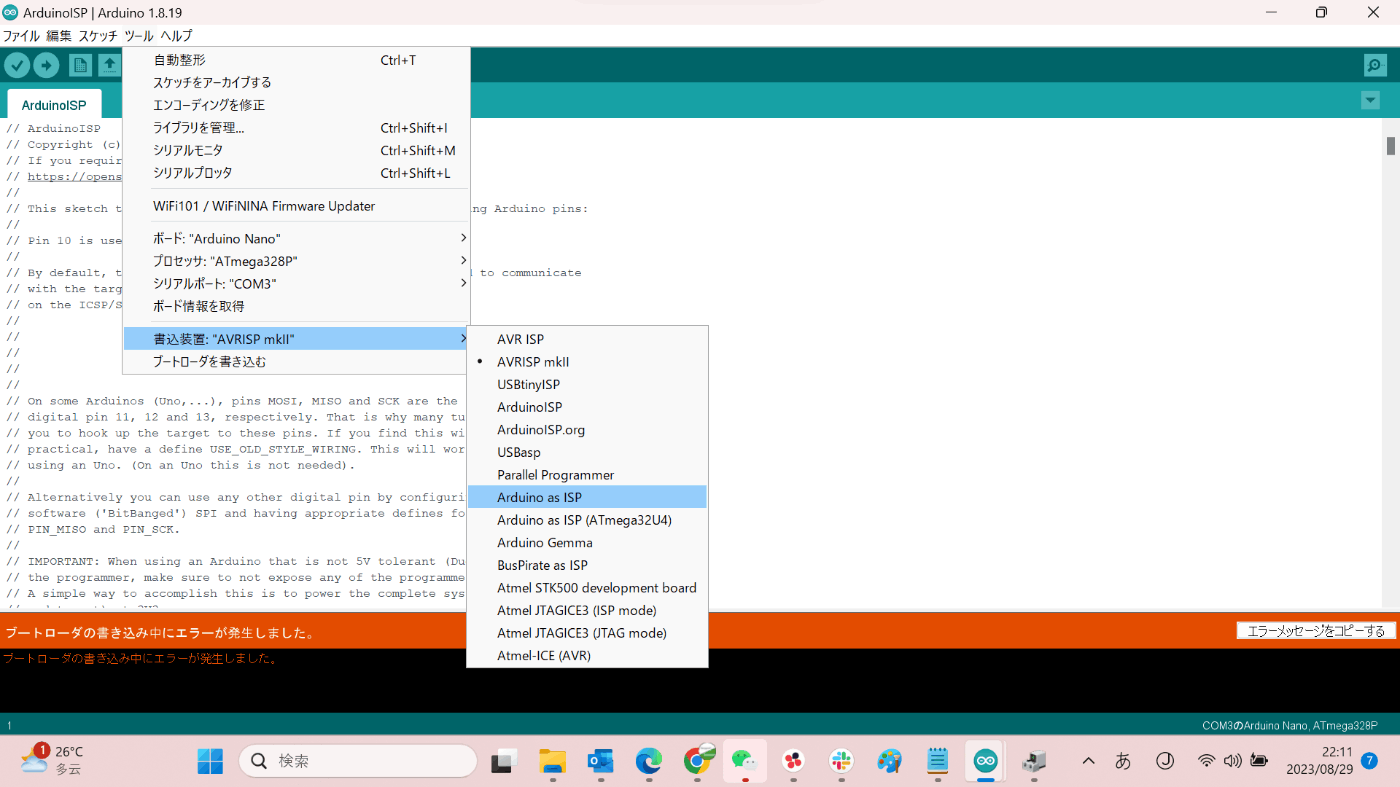The width and height of the screenshot is (1400, 787).
Task: Select ボード情報を取得 menu entry
Action: [x=296, y=306]
